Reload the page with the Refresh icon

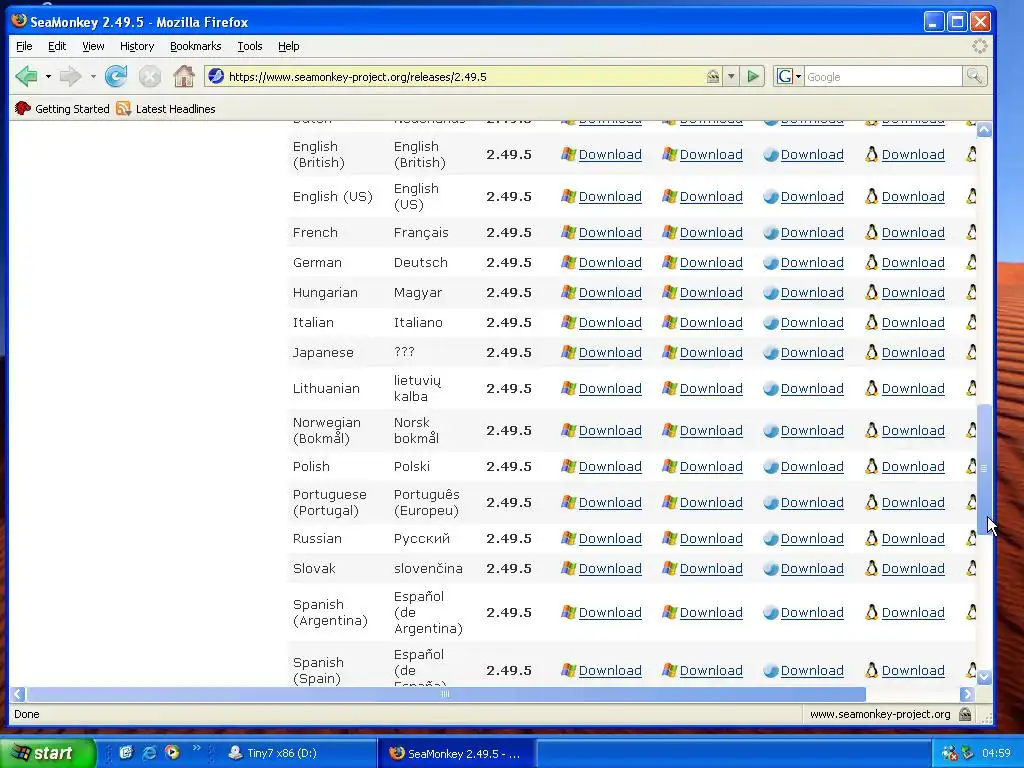point(116,76)
